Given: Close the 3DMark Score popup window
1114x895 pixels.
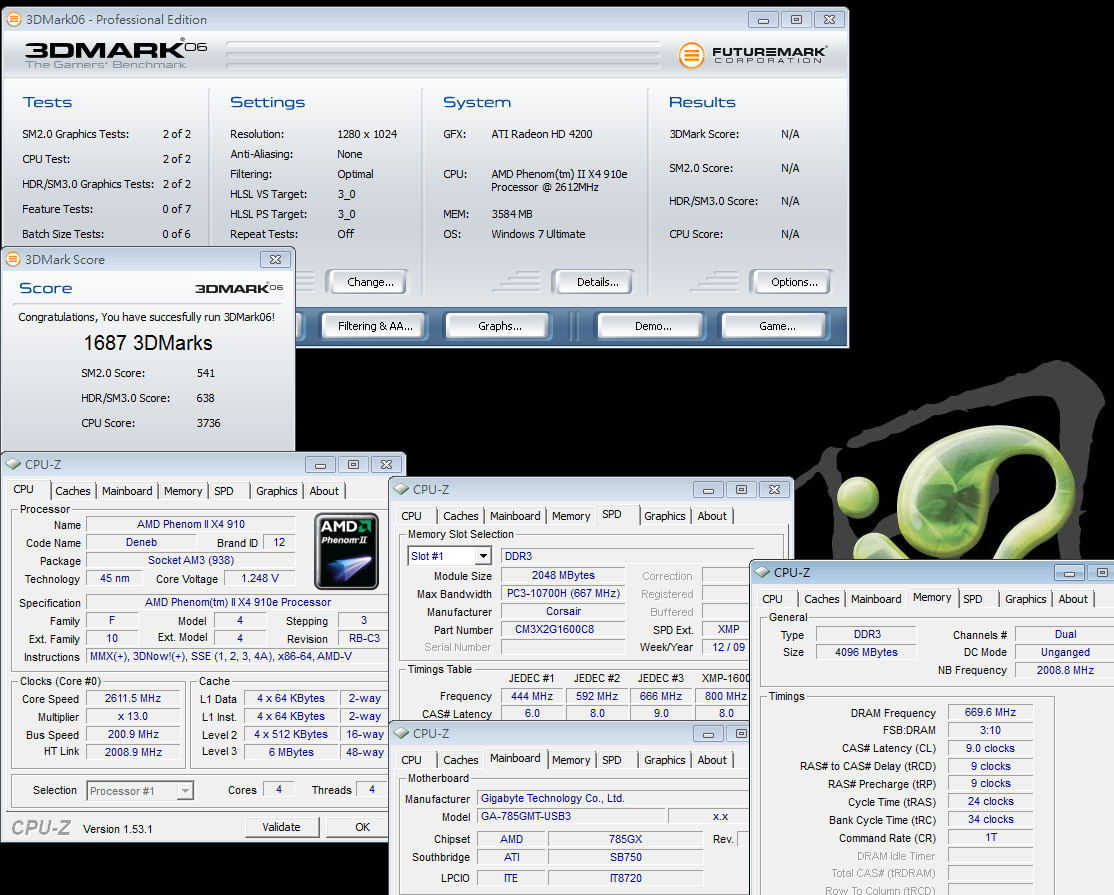Looking at the screenshot, I should coord(276,259).
